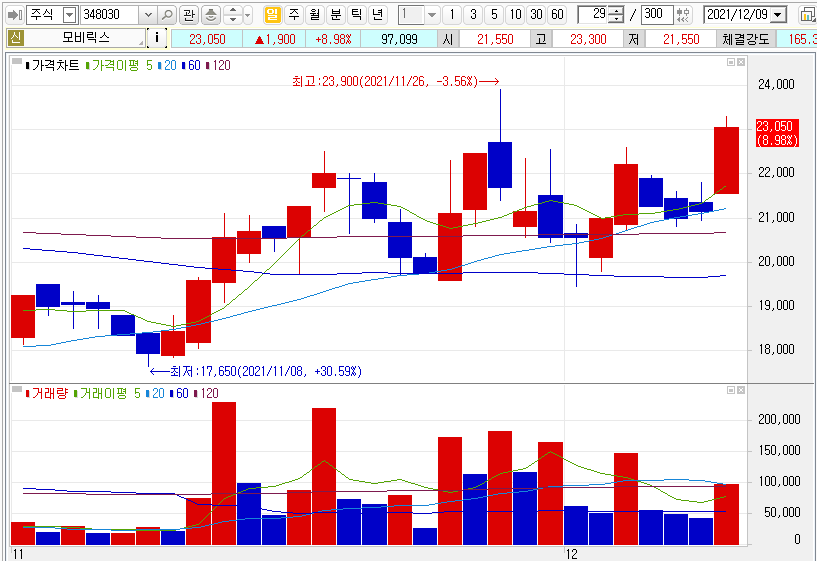Click the 3 interval button
Screen dimensions: 817x561
point(473,15)
